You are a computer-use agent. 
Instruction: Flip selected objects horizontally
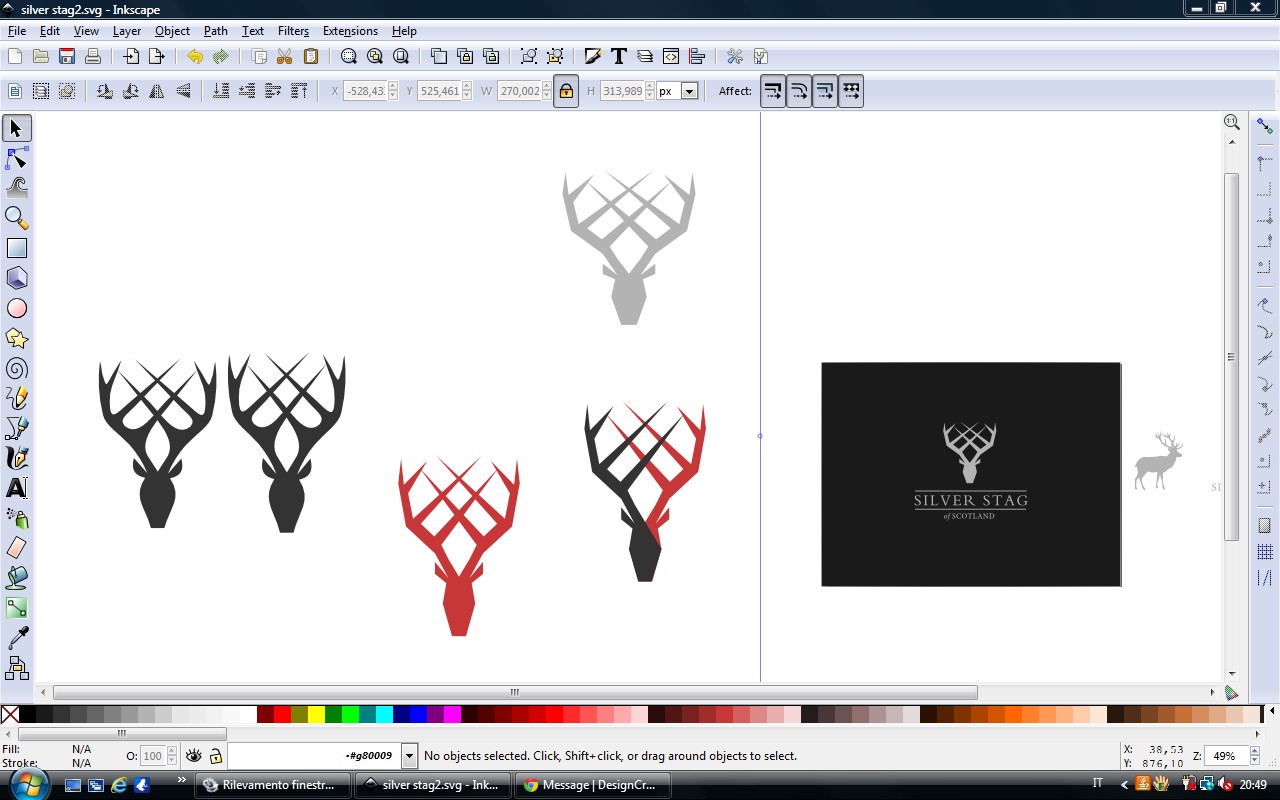click(x=156, y=90)
